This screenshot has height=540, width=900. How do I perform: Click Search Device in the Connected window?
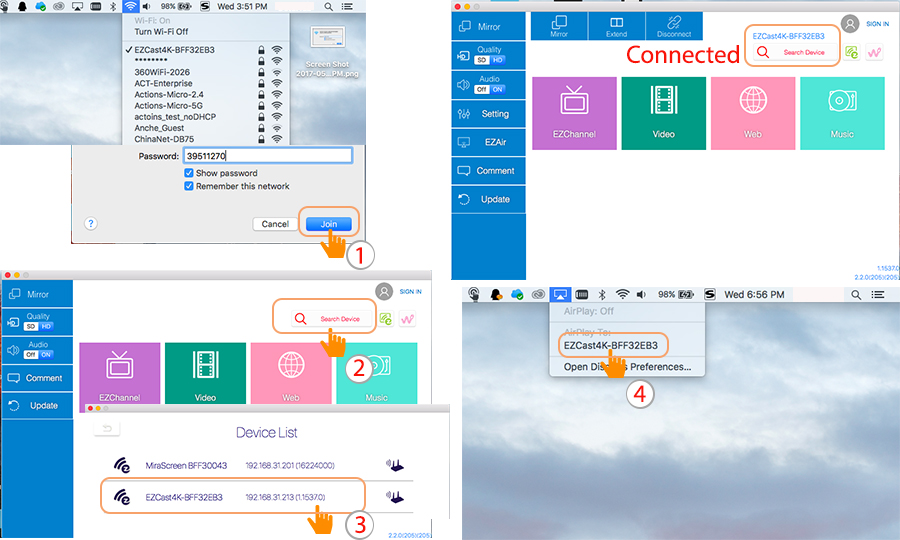794,52
